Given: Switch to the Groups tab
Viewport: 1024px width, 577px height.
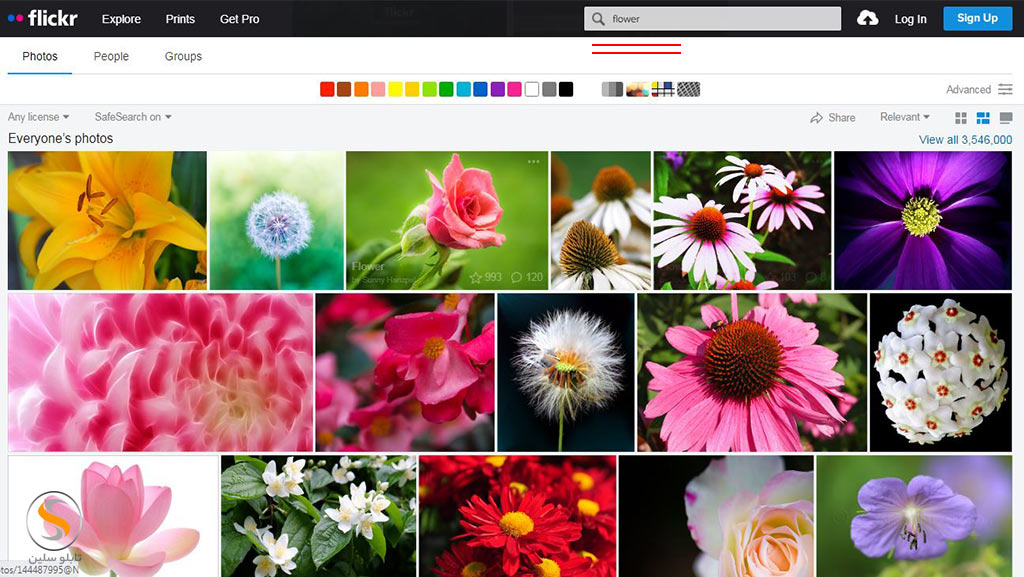Looking at the screenshot, I should 183,56.
